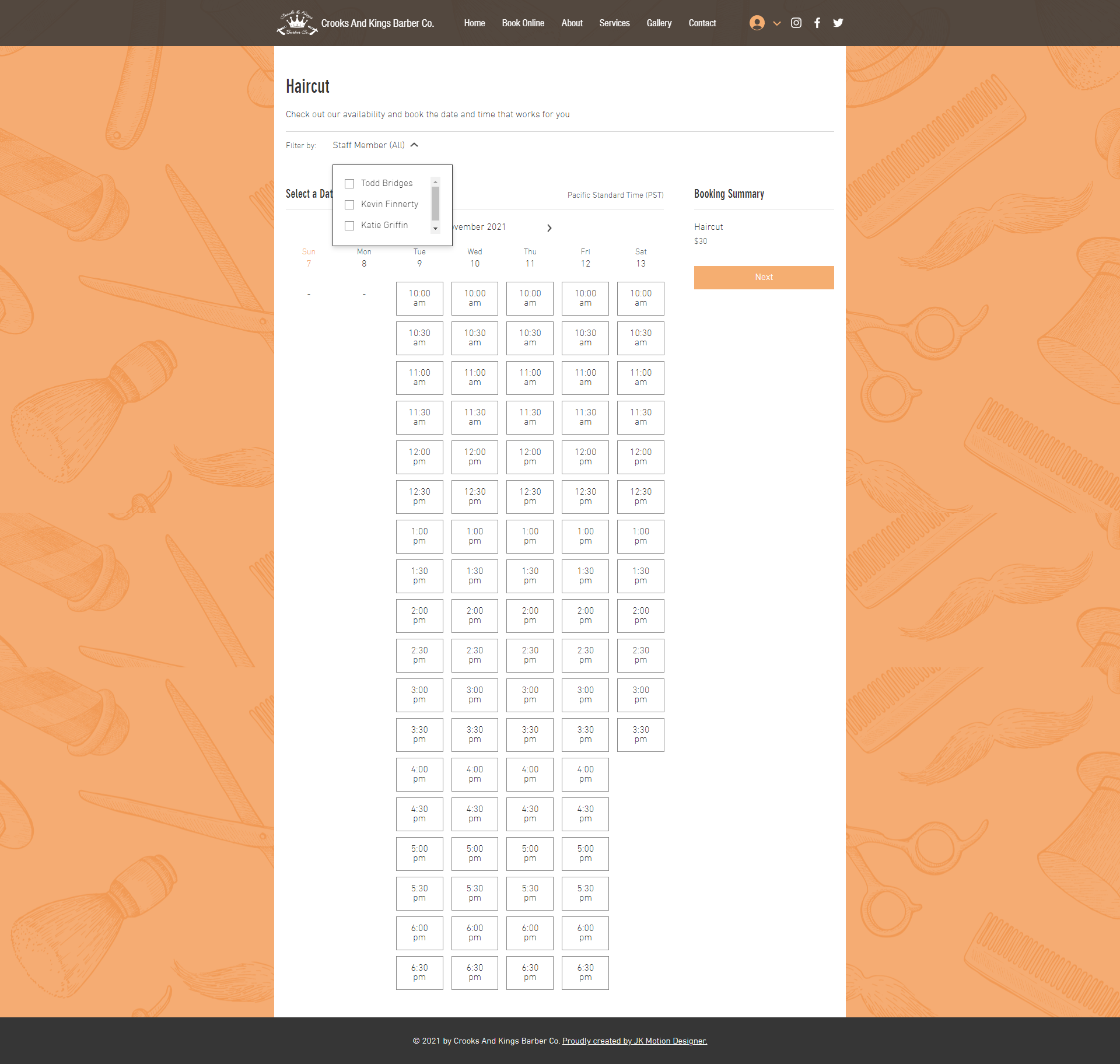This screenshot has height=1064, width=1120.
Task: Select Thursday 11 at 1:30 pm slot
Action: coord(530,576)
